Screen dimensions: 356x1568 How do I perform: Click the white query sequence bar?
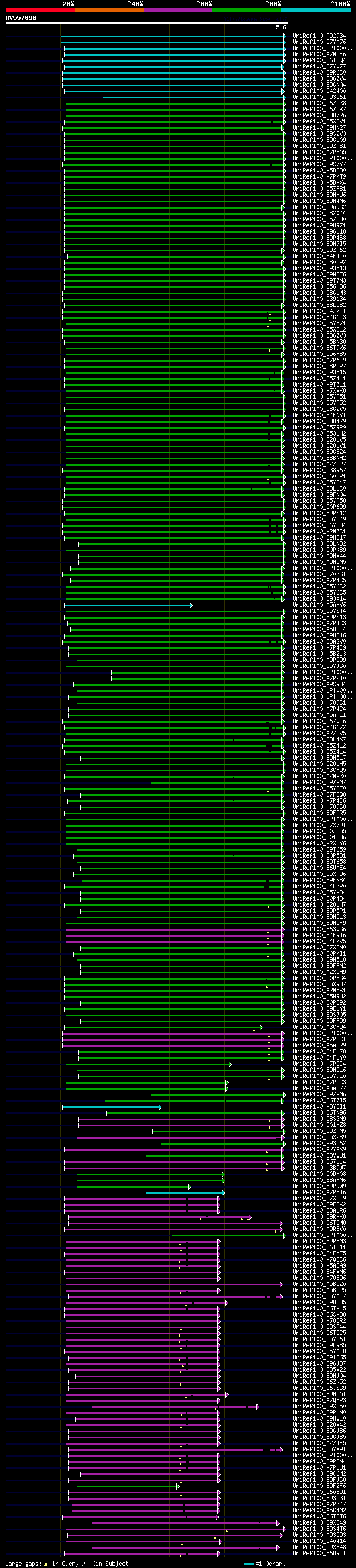[147, 23]
